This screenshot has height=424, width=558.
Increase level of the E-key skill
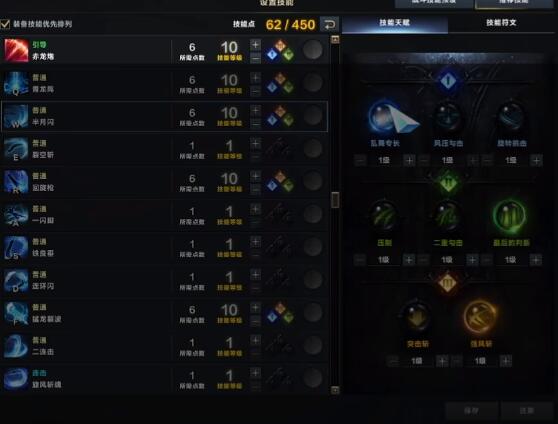click(256, 143)
